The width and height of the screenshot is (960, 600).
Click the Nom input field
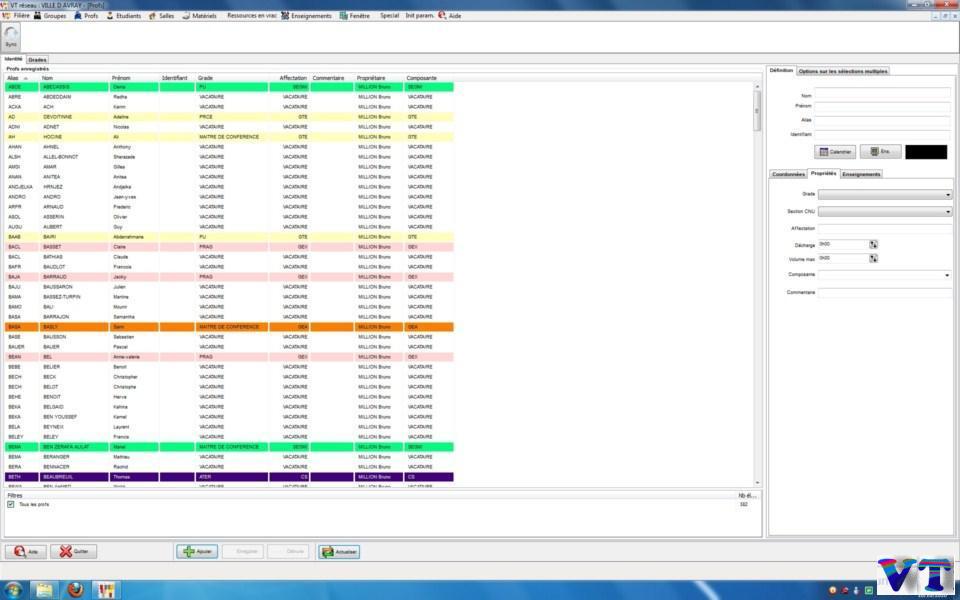(x=882, y=95)
